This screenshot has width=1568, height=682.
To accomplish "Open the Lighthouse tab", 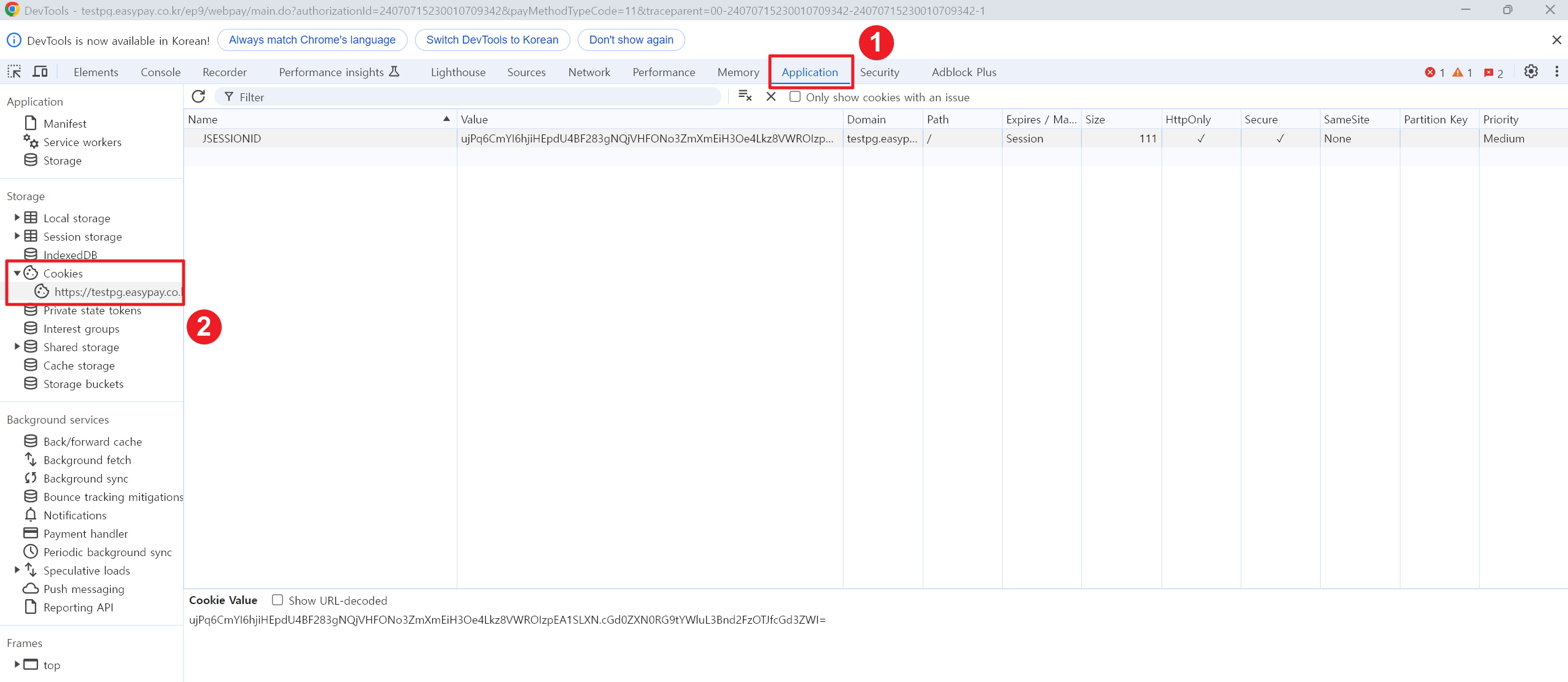I will point(458,72).
